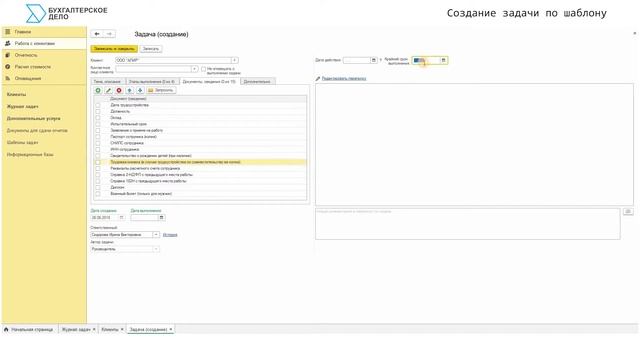Move selected document row up
Viewport: 640px width, 360px height.
tap(129, 90)
